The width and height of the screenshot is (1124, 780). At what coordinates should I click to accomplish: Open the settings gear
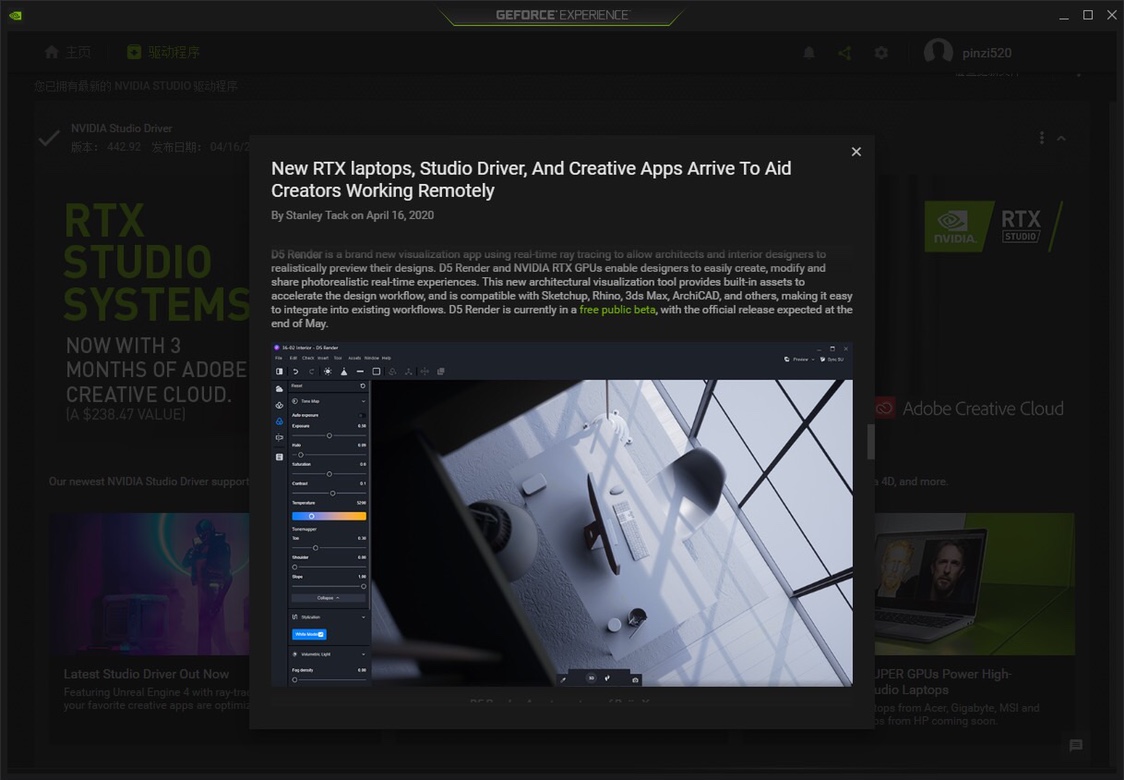(881, 52)
